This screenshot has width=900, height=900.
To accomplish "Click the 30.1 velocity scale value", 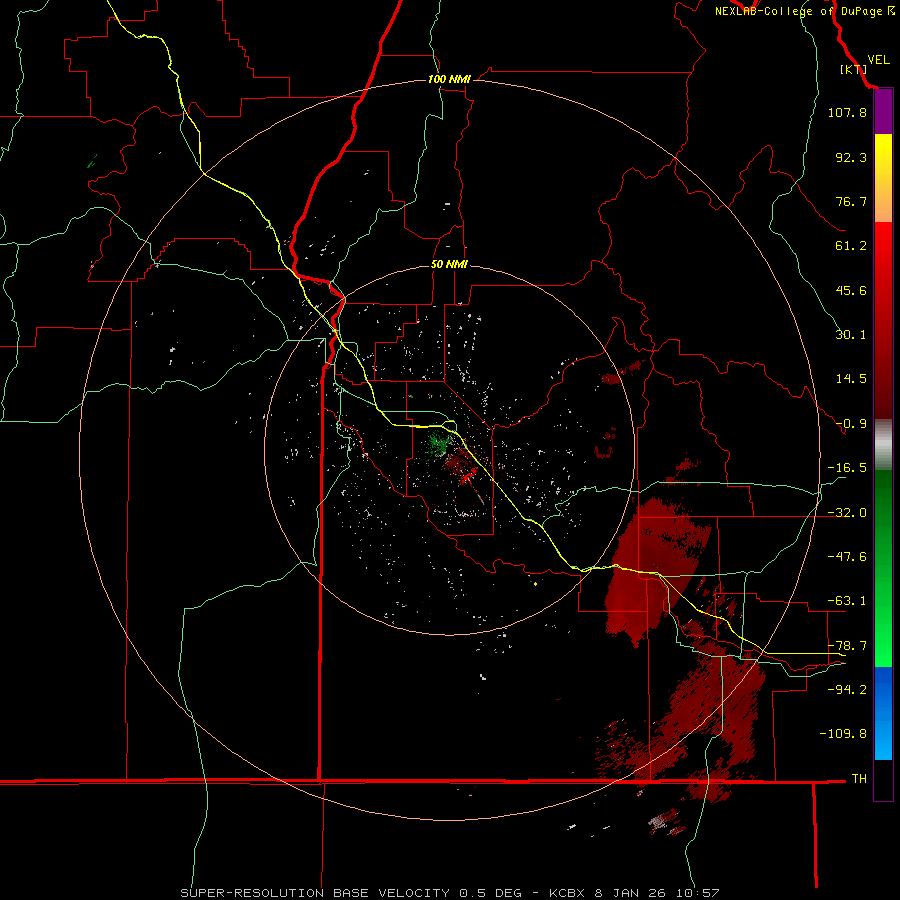I will (851, 335).
